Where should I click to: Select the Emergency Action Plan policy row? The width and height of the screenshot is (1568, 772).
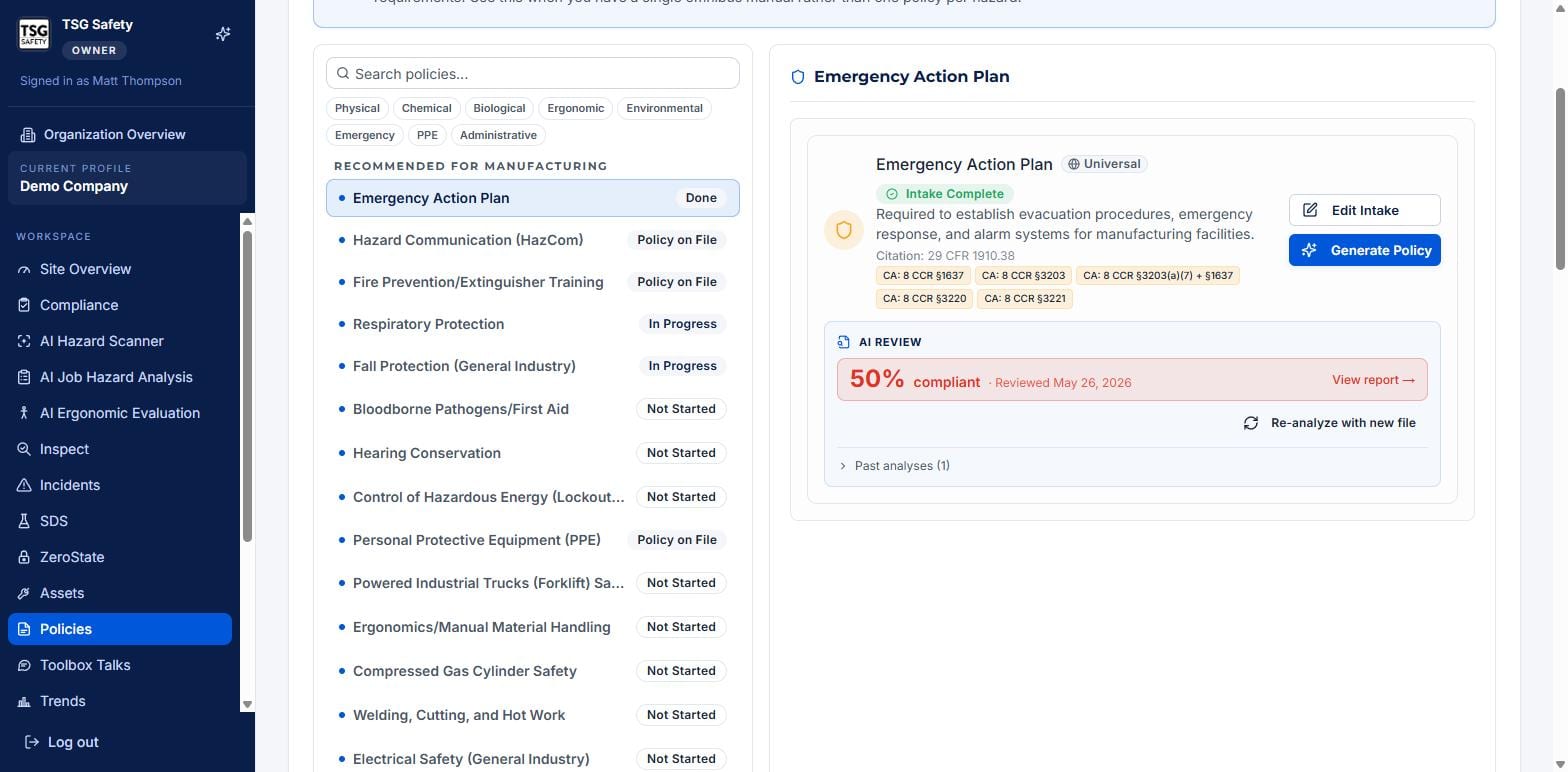click(x=533, y=198)
